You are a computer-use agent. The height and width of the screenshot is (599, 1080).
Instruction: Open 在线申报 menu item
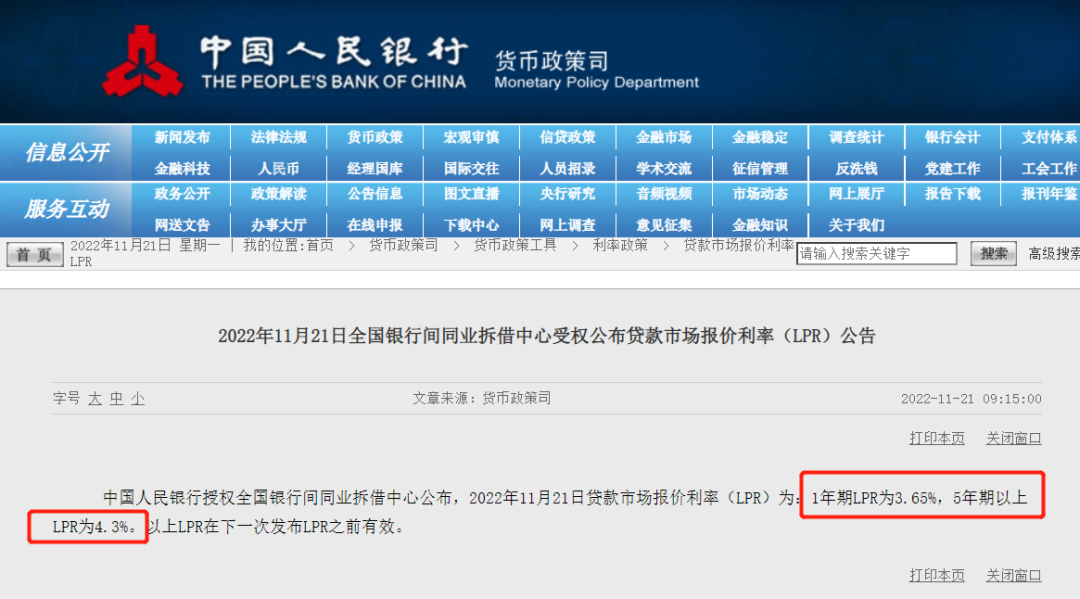[x=375, y=225]
